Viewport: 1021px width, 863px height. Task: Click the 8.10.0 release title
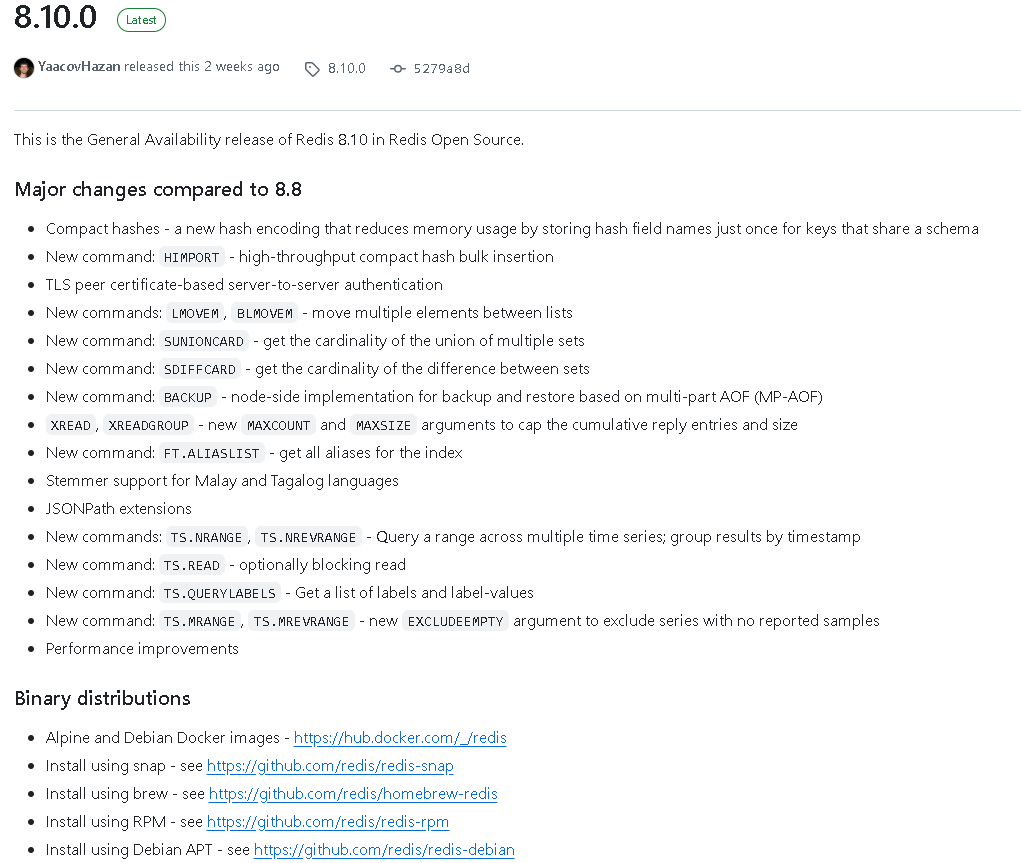pos(55,18)
